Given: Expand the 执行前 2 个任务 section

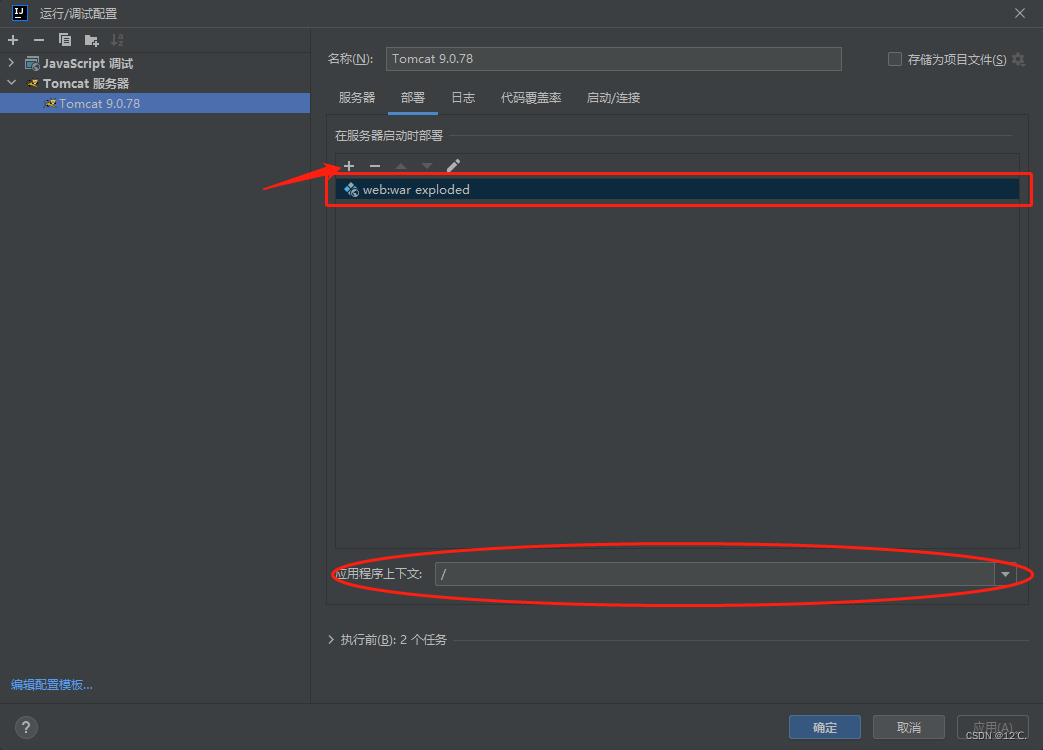Looking at the screenshot, I should coord(331,640).
